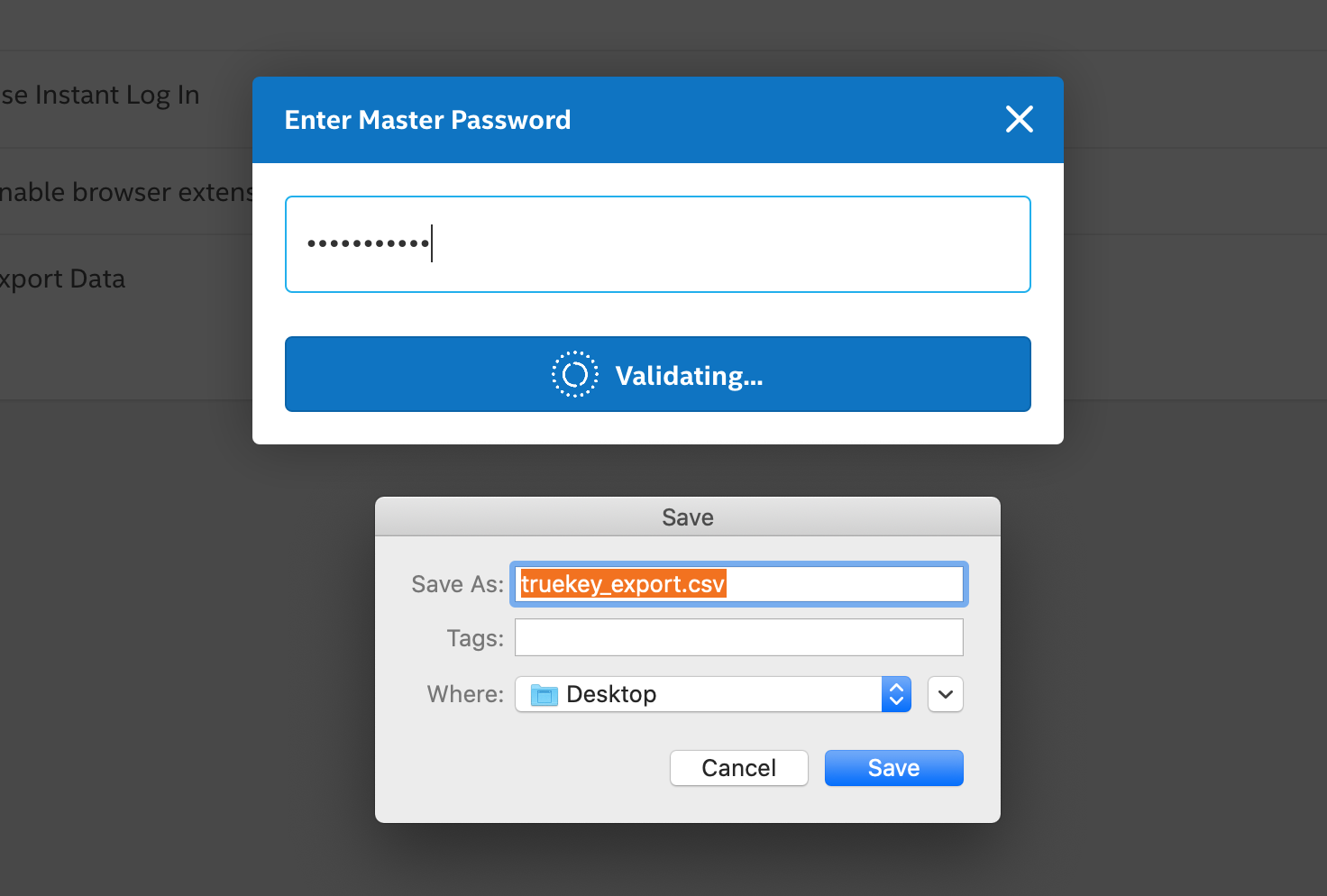Click the "Where:" label
The height and width of the screenshot is (896, 1327).
(x=465, y=695)
